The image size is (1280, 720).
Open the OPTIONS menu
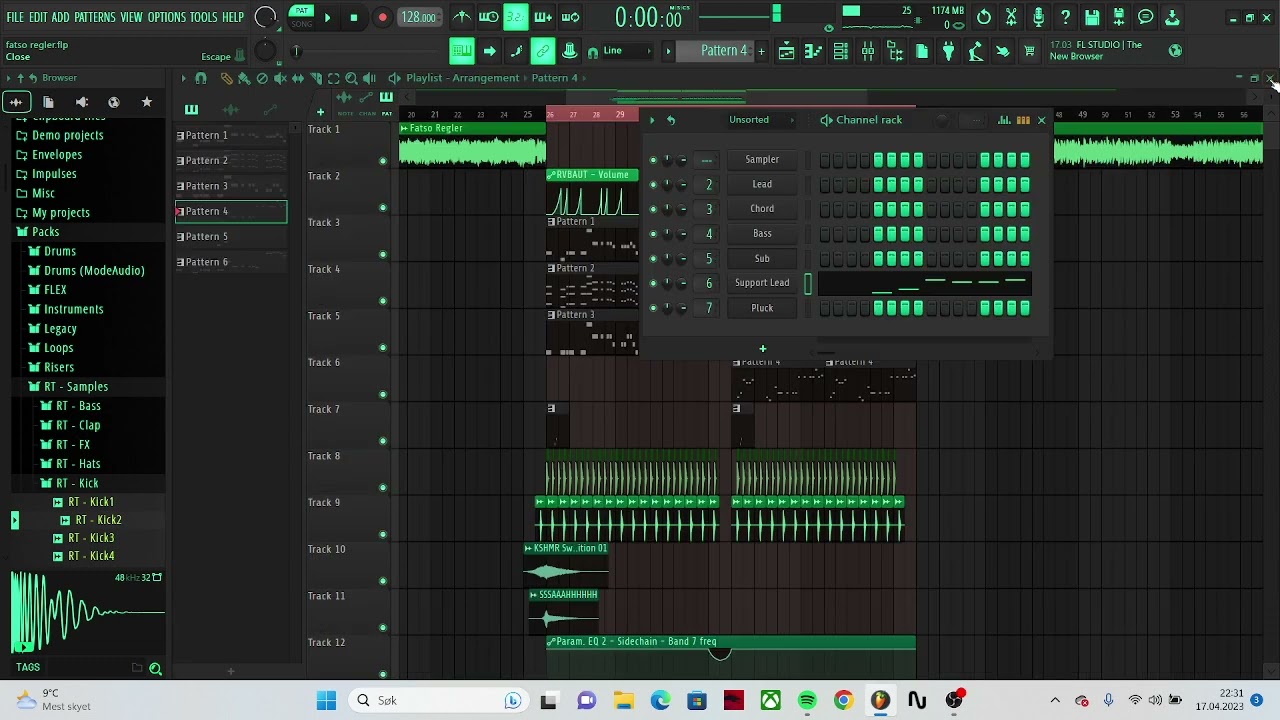tap(167, 18)
